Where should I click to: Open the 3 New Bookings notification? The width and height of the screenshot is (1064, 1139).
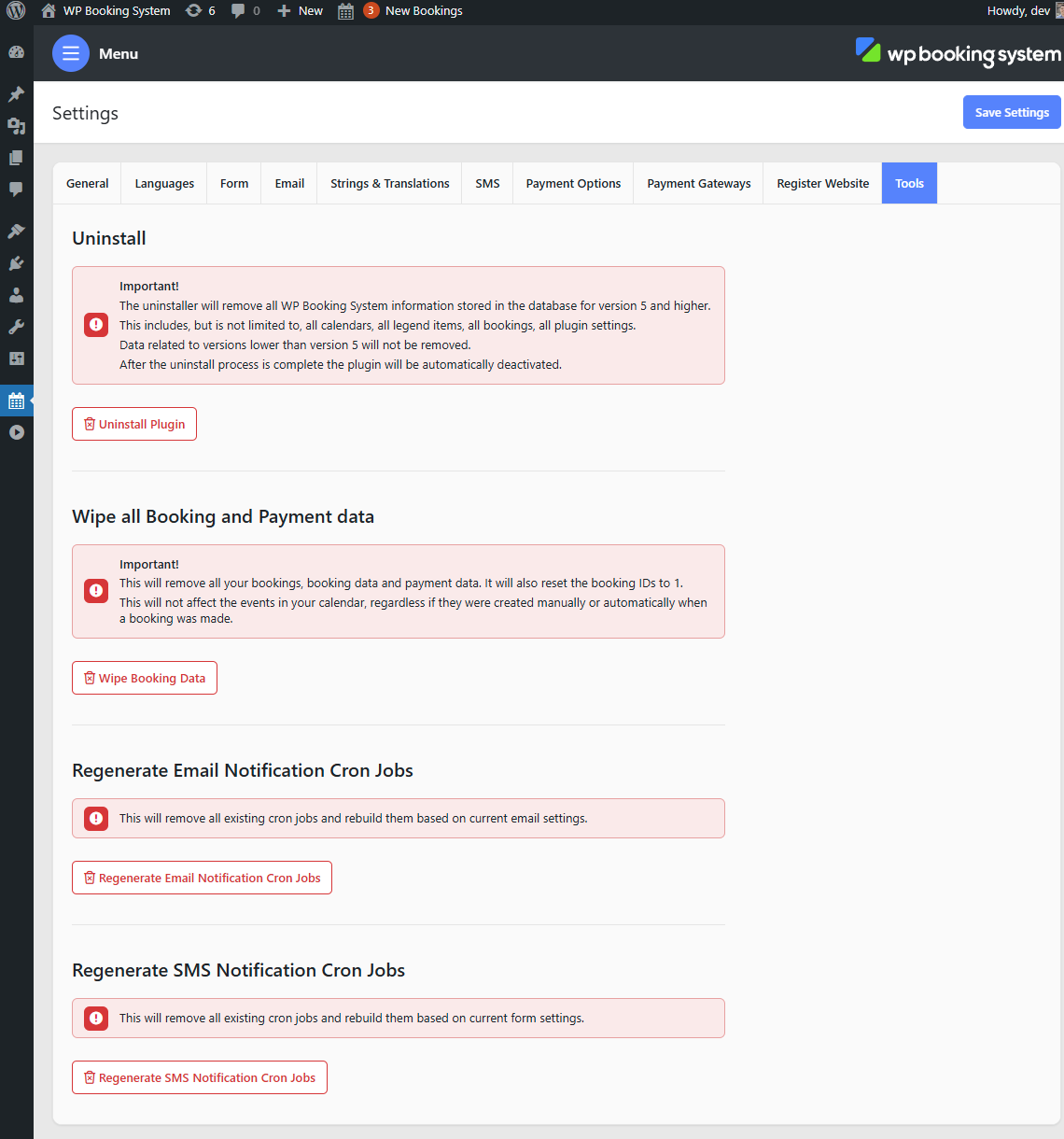[x=413, y=11]
